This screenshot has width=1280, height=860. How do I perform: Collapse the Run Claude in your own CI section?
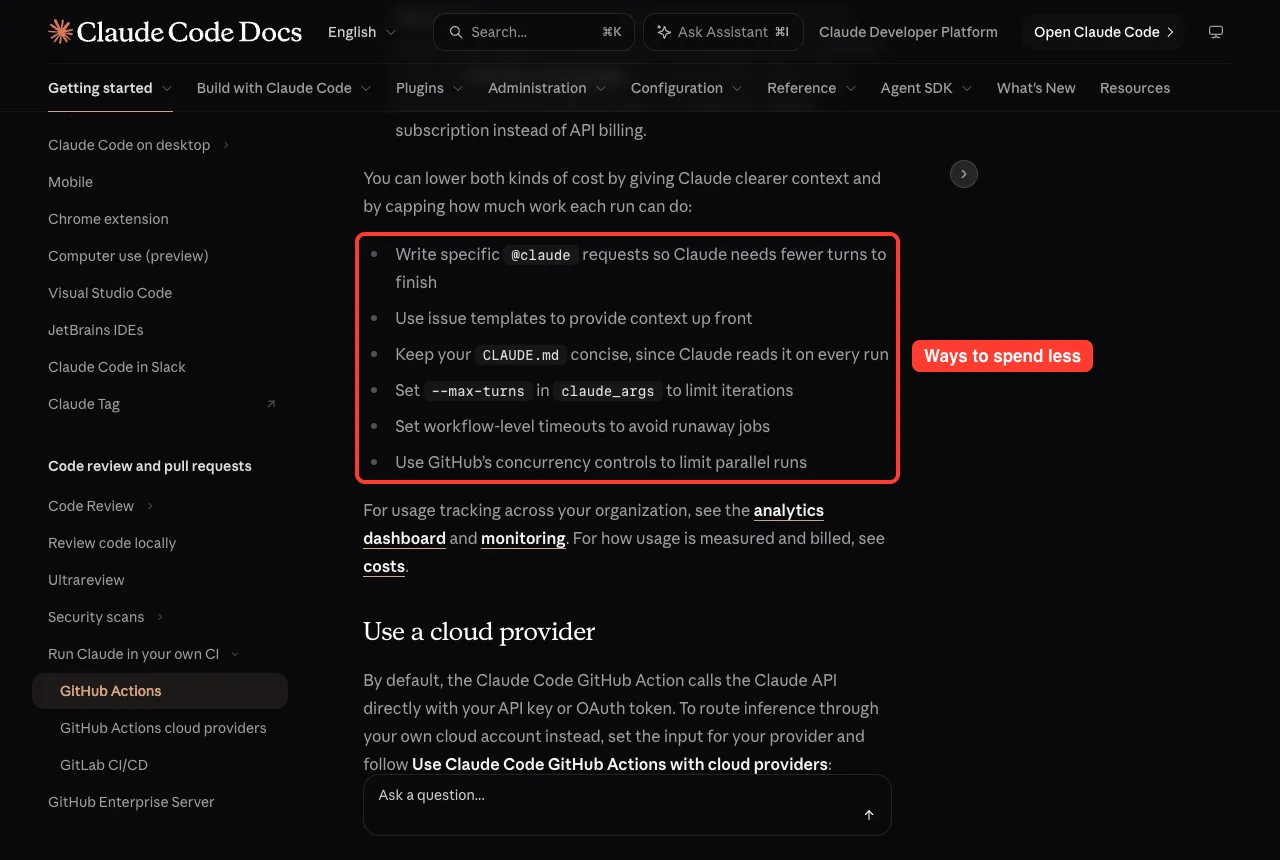144,654
